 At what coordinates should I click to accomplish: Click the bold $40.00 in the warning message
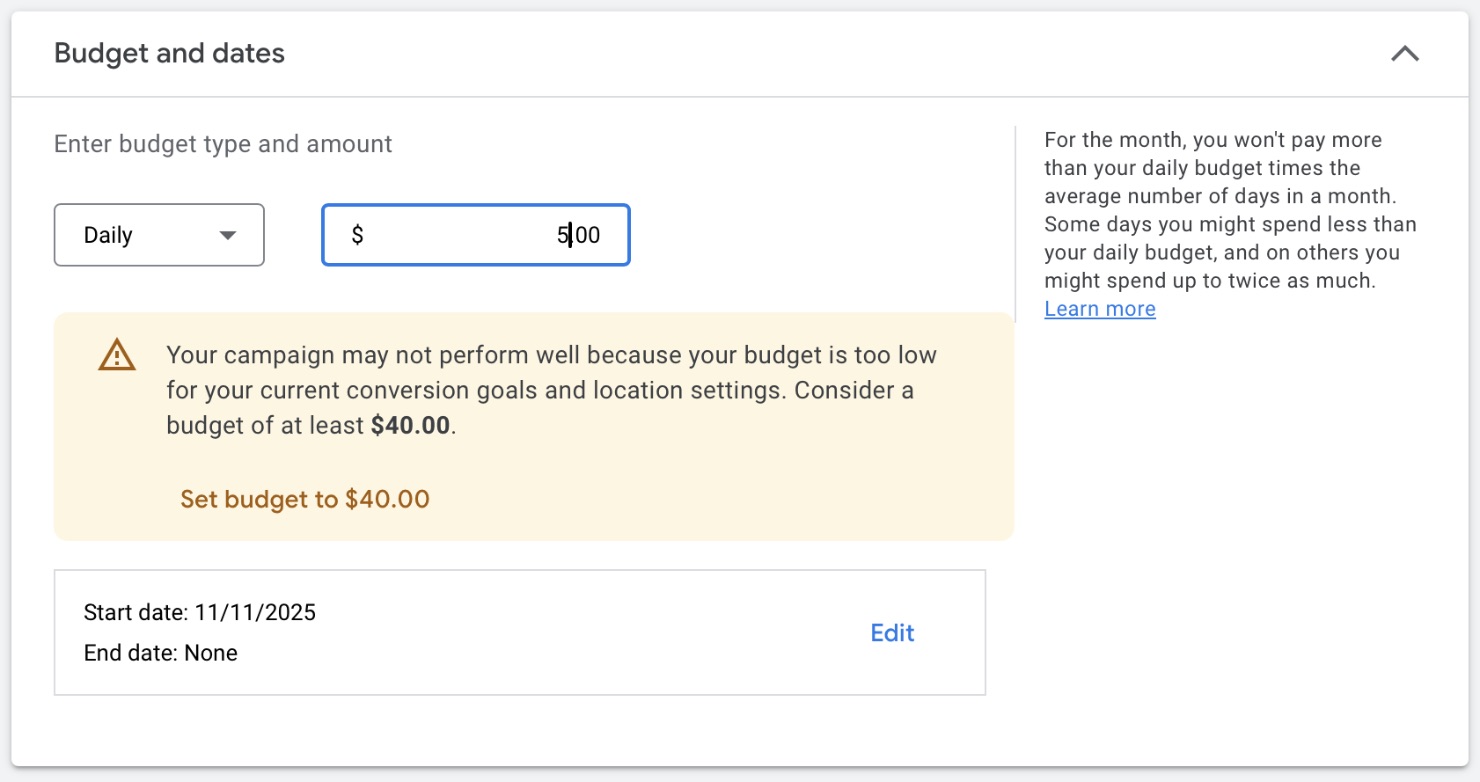pyautogui.click(x=410, y=425)
